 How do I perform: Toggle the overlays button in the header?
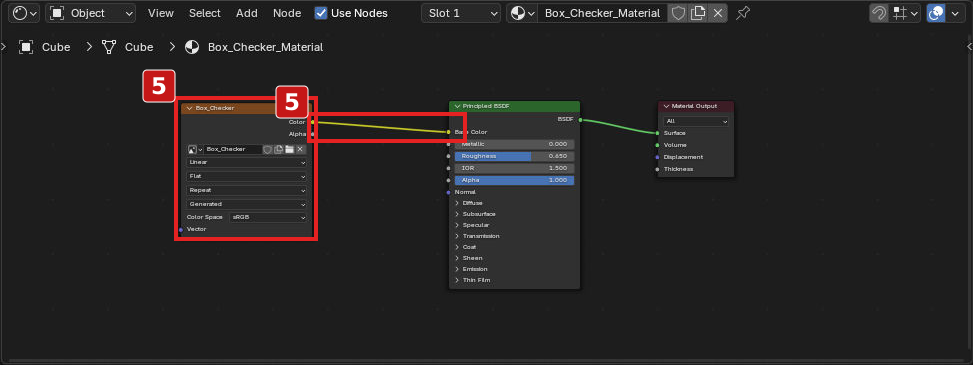tap(936, 13)
